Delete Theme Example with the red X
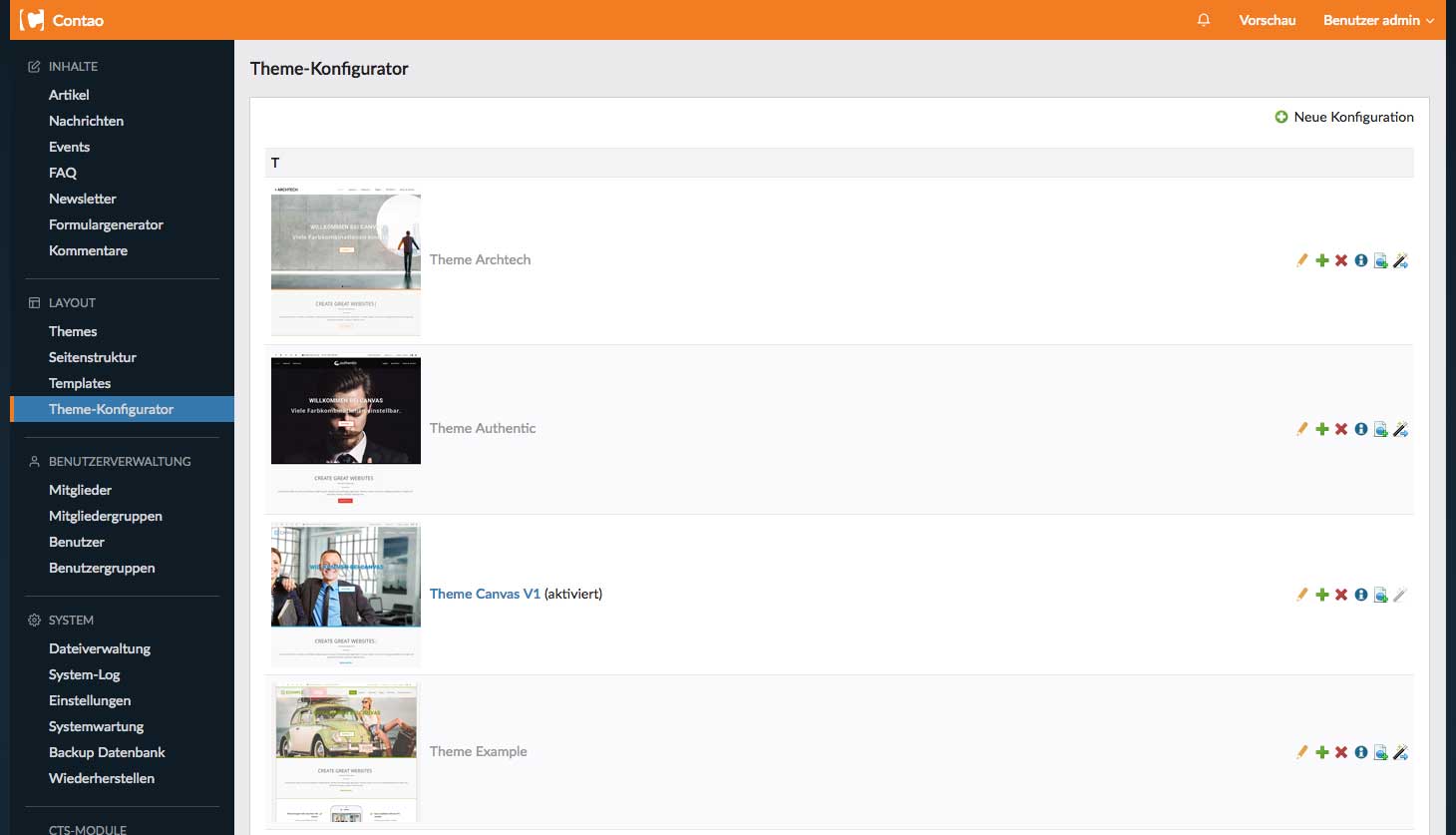Viewport: 1456px width, 835px height. (x=1341, y=752)
